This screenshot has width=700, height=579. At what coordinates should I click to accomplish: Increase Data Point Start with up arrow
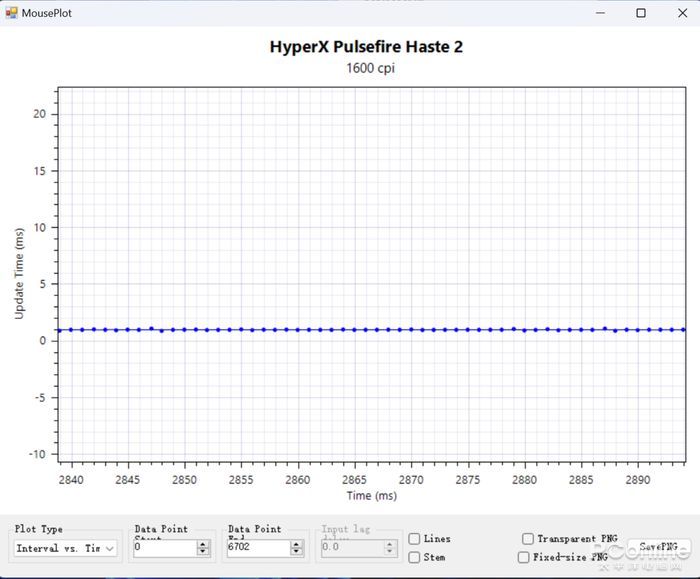203,544
